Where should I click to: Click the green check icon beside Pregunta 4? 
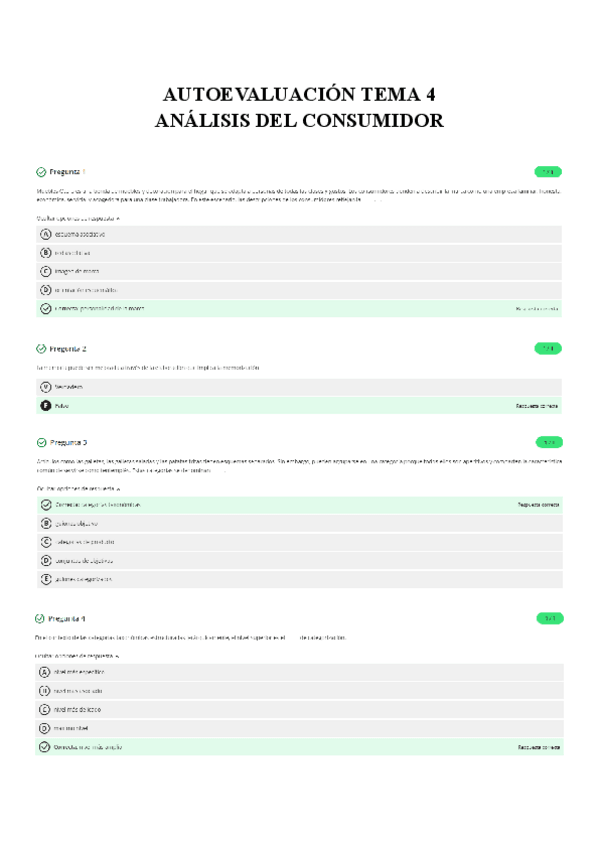[x=41, y=619]
